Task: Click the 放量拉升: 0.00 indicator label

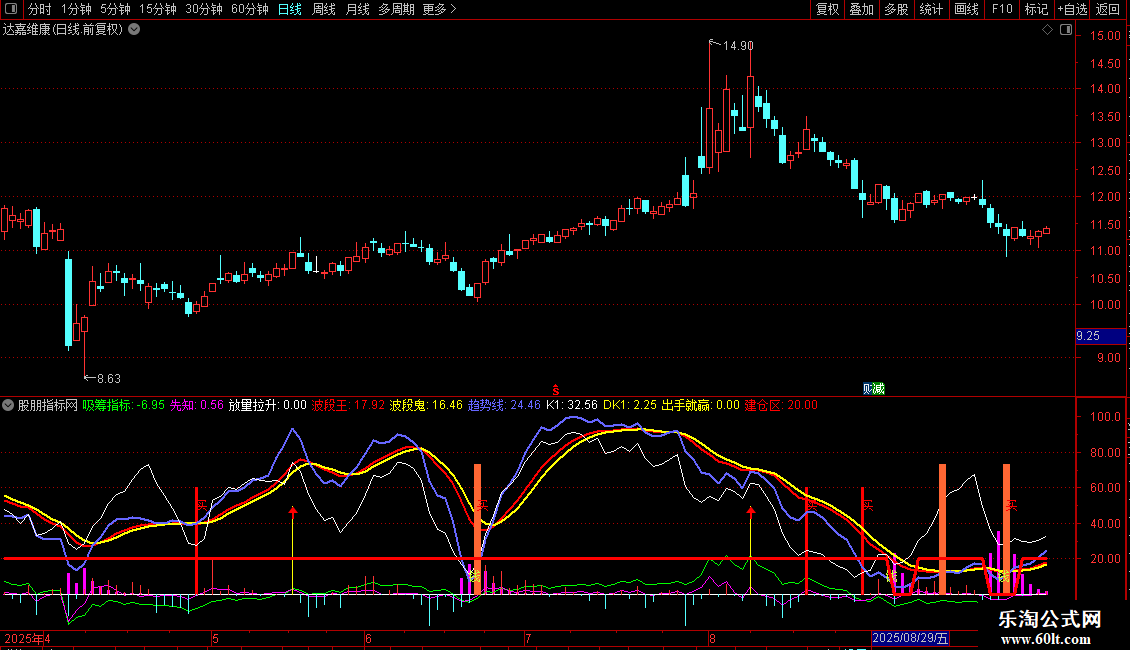Action: point(267,405)
